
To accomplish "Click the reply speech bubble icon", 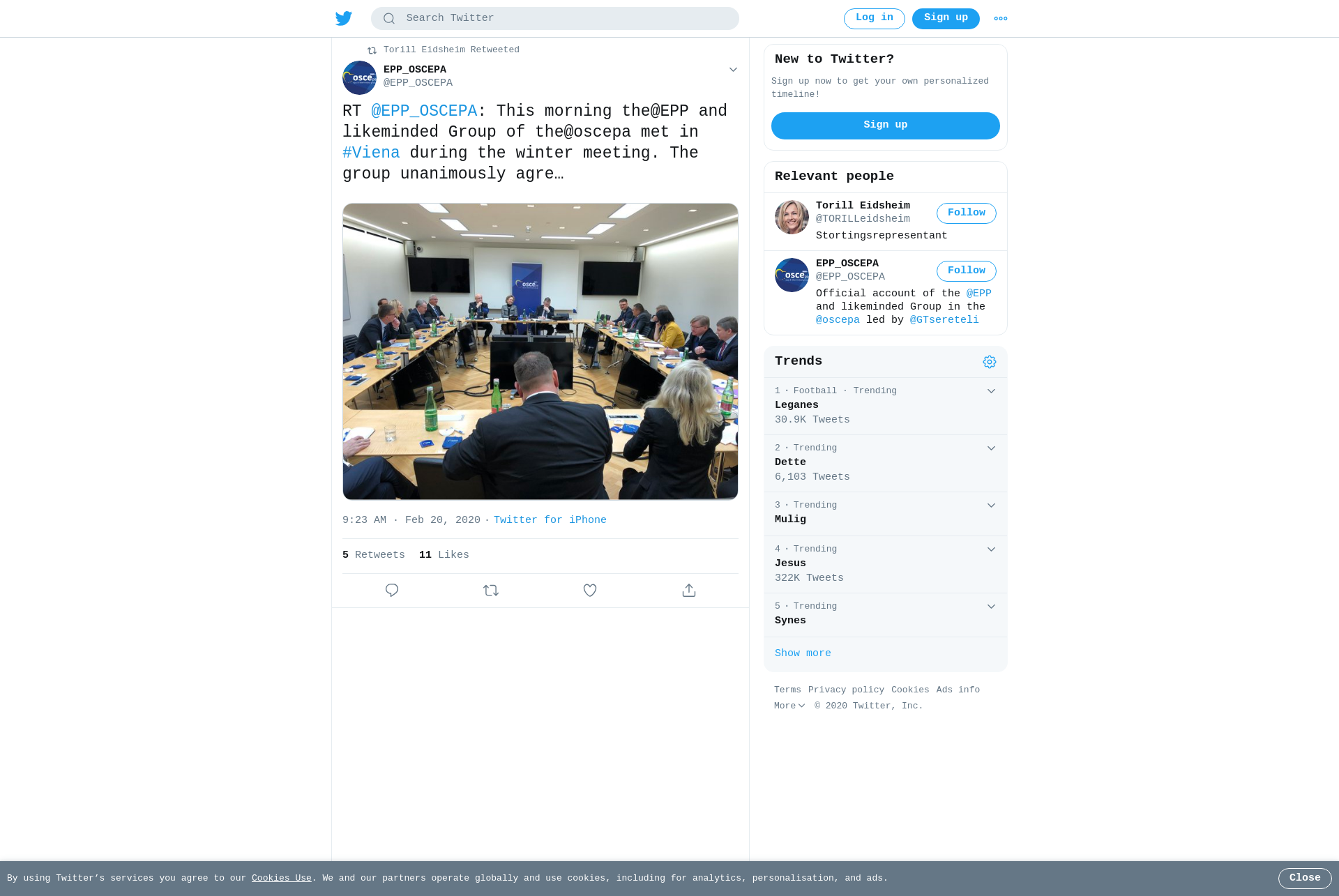I will click(x=392, y=591).
